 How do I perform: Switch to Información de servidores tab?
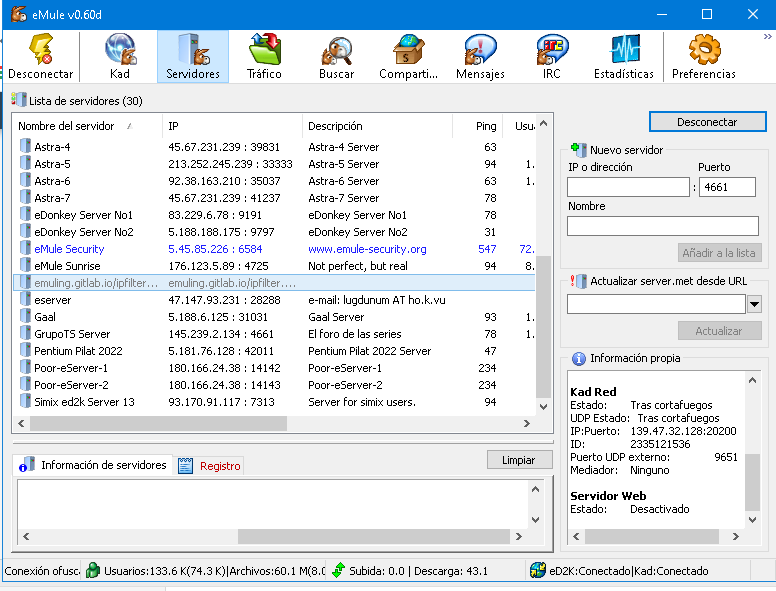pyautogui.click(x=93, y=465)
